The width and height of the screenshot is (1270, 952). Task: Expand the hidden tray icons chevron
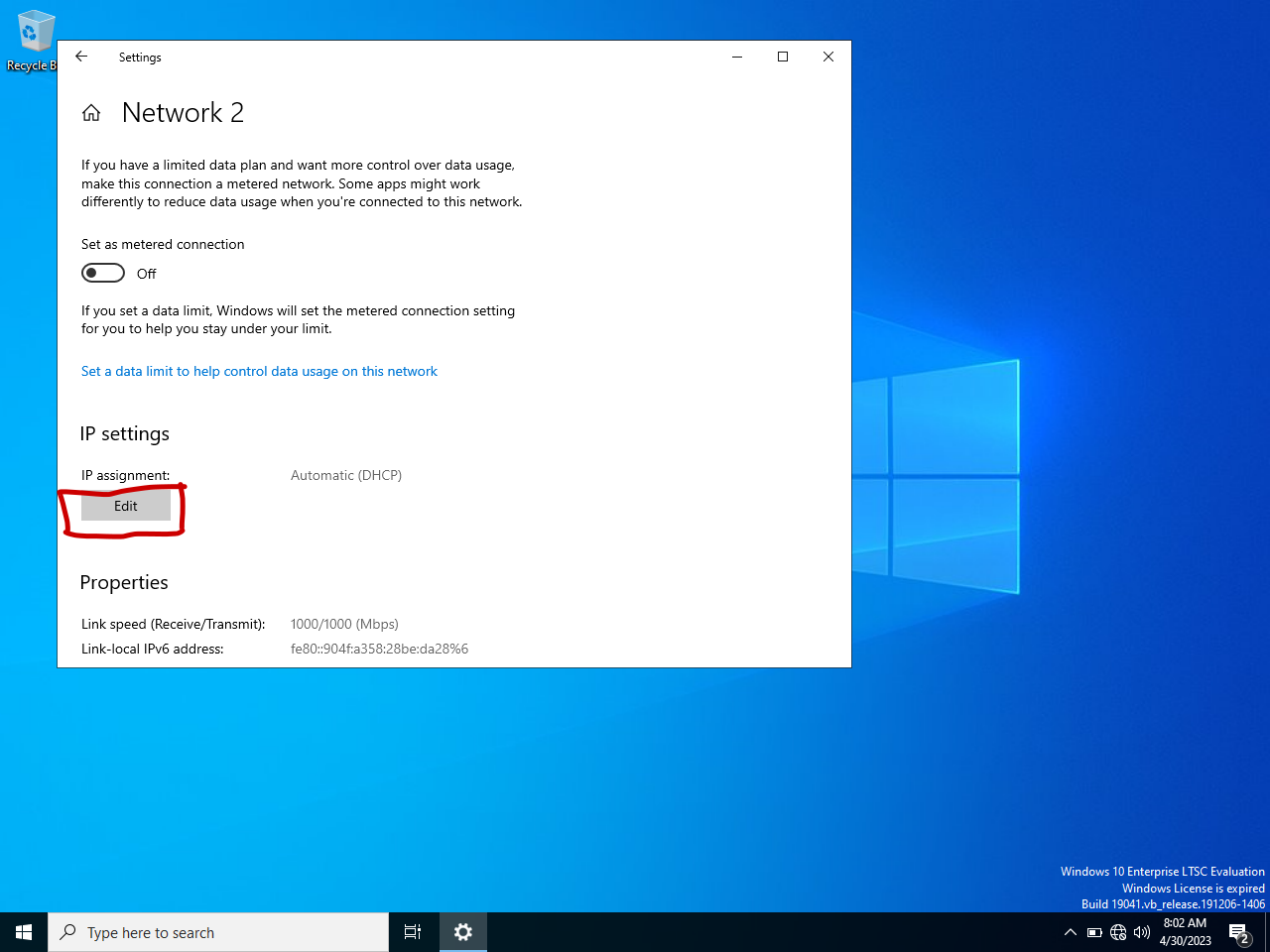click(1070, 932)
